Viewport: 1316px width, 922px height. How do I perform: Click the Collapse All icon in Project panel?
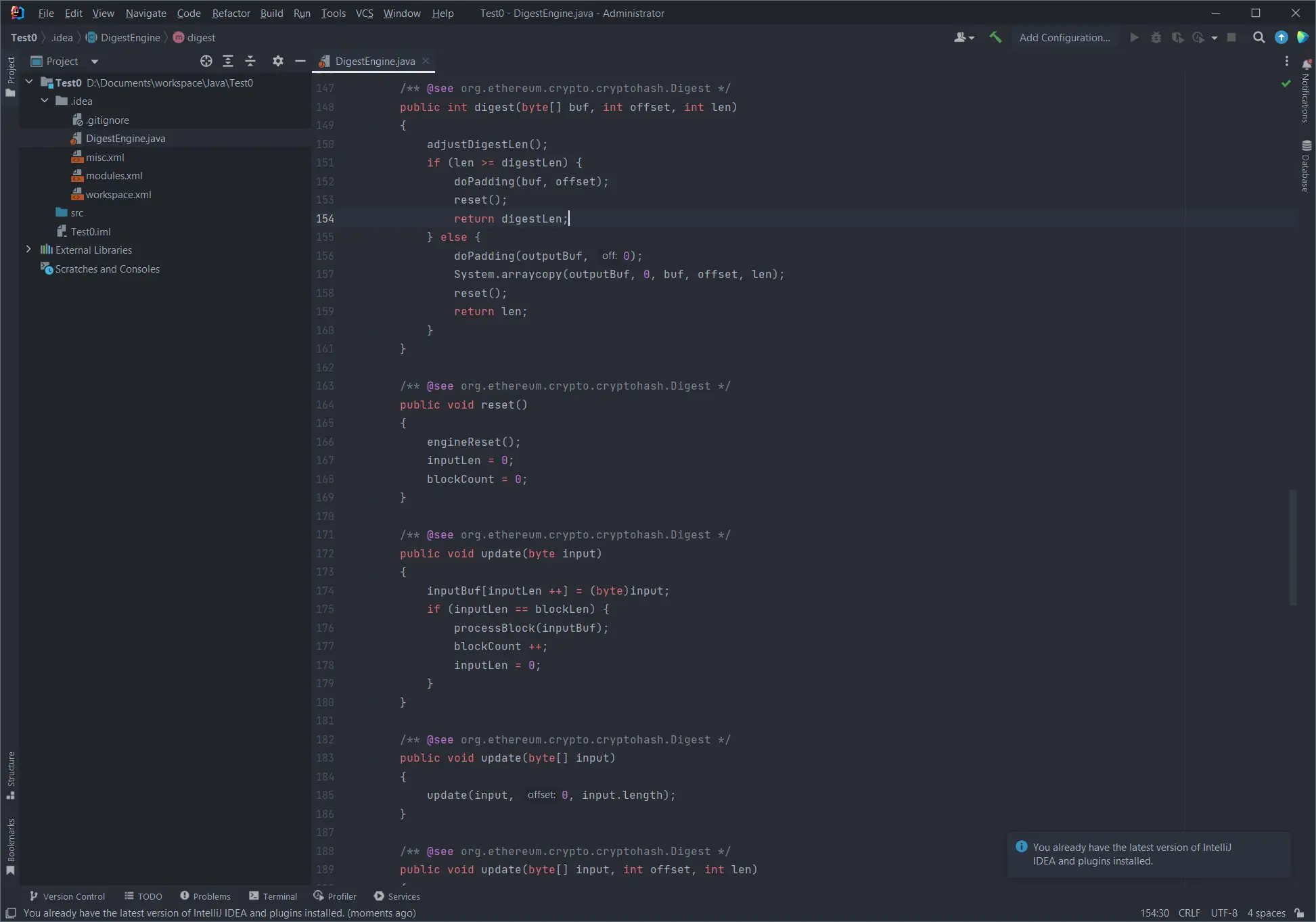tap(250, 61)
